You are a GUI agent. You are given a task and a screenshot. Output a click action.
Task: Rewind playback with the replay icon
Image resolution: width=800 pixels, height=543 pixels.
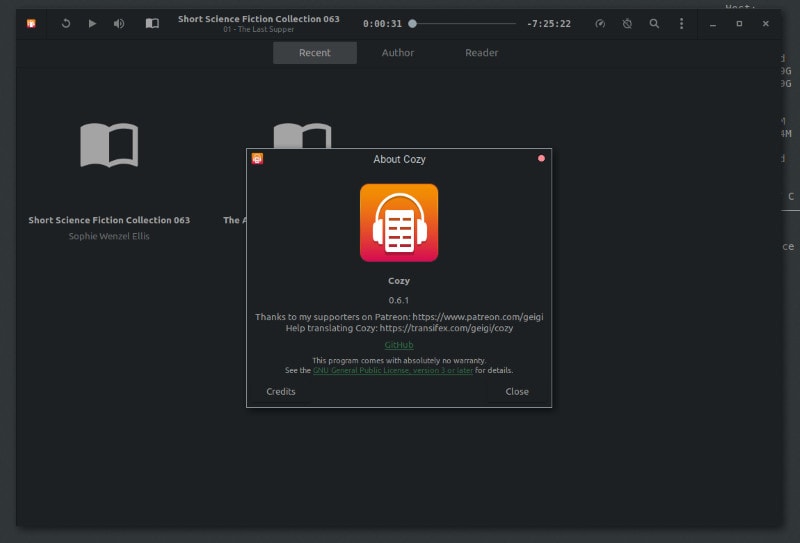66,23
